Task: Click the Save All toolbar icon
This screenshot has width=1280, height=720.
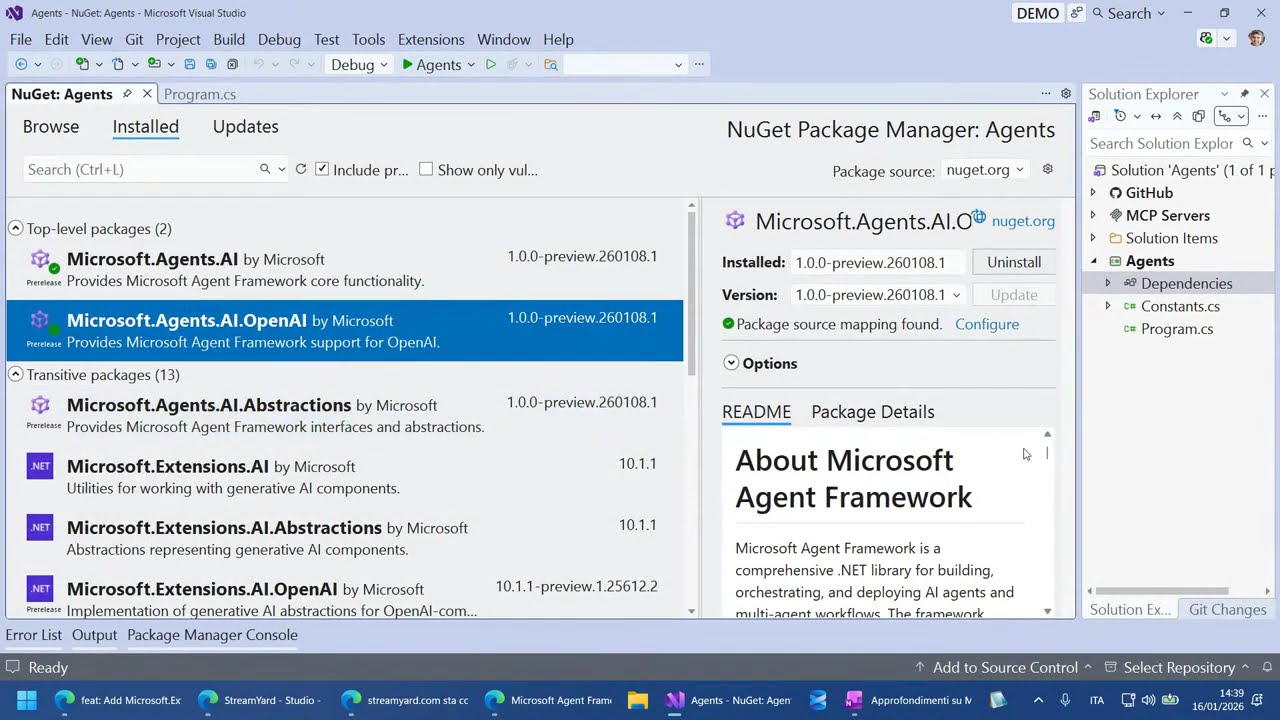Action: [211, 64]
